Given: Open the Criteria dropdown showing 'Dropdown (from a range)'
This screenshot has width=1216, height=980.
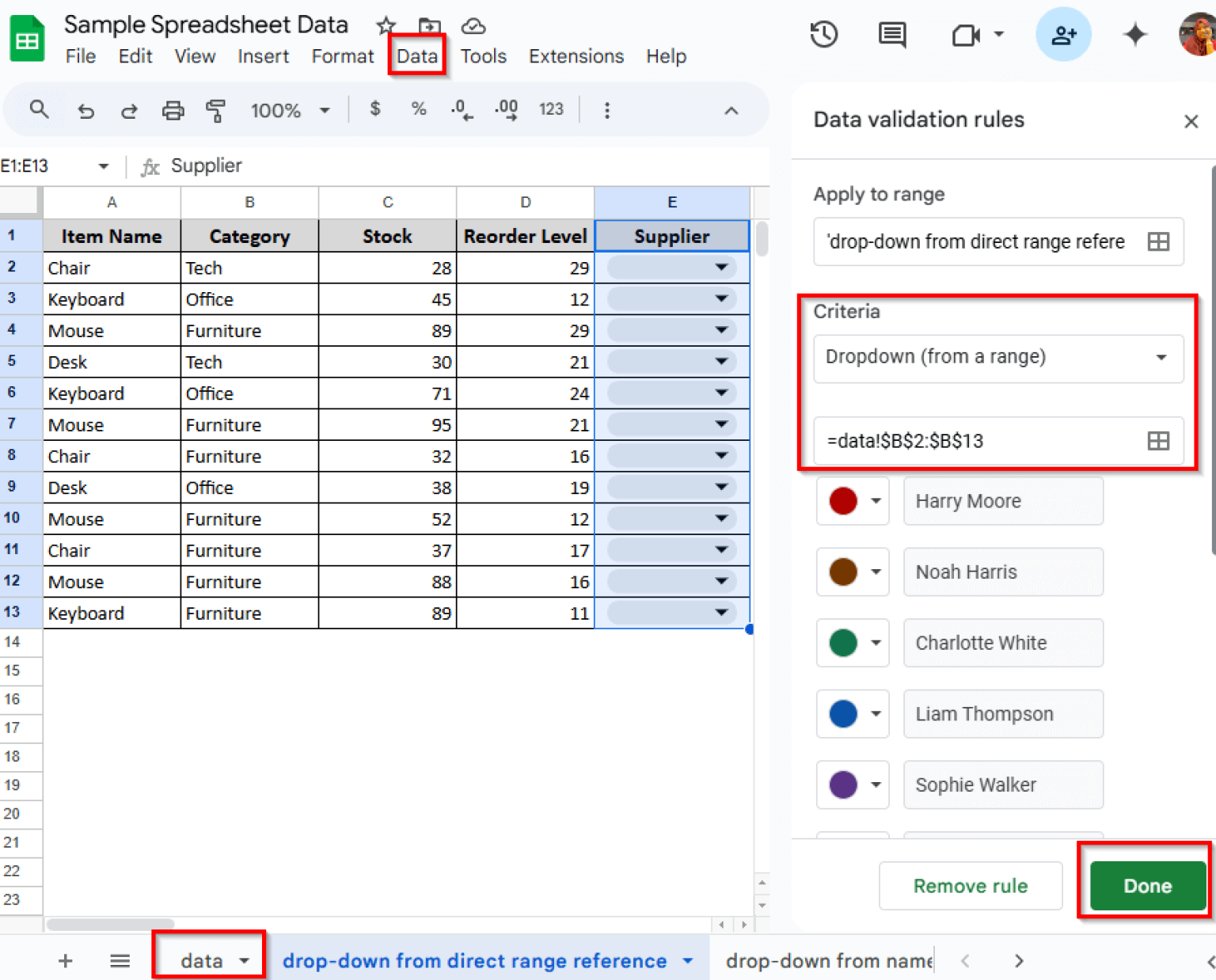Looking at the screenshot, I should click(997, 358).
